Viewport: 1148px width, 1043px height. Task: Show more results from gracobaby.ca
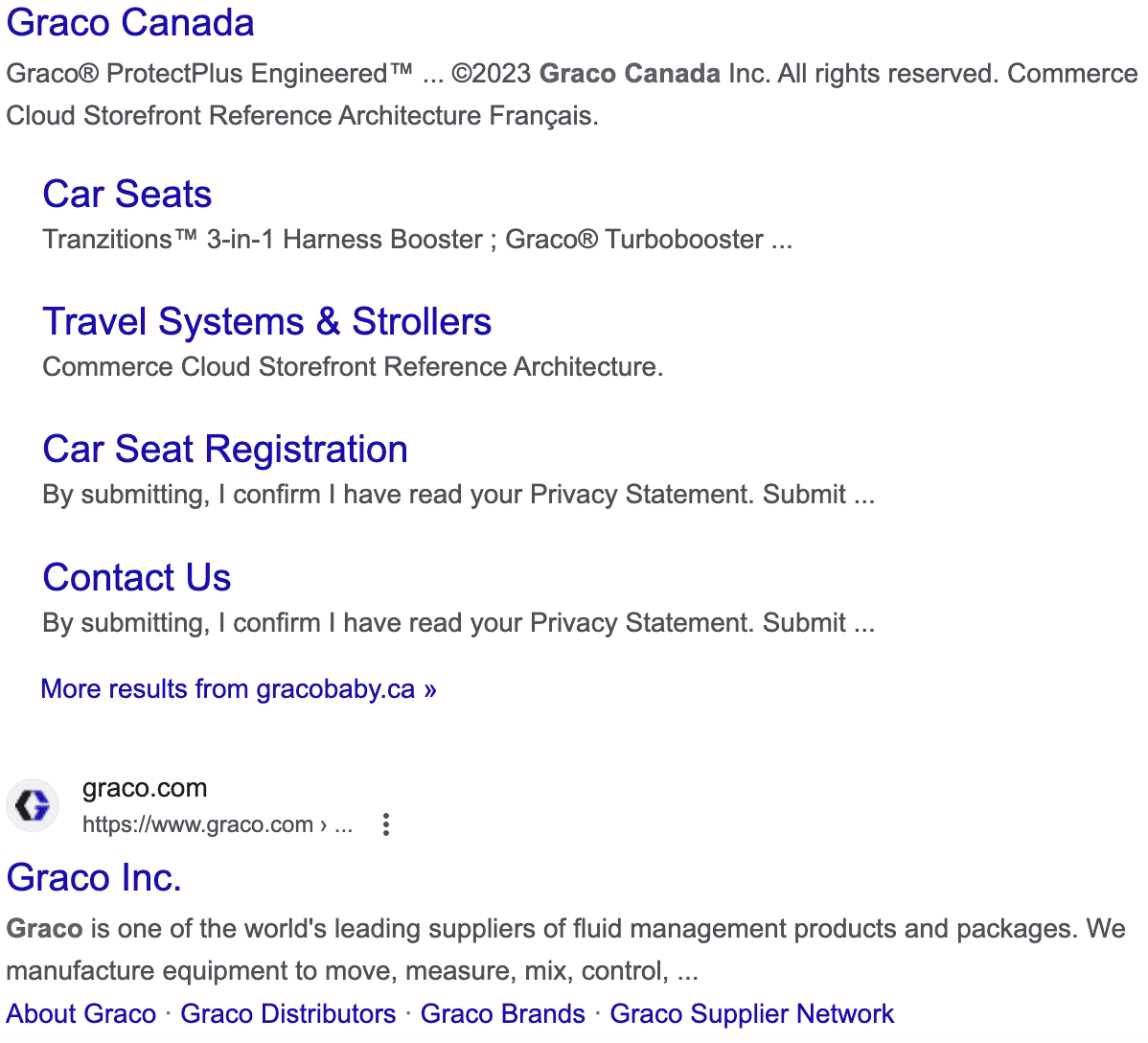pos(239,689)
